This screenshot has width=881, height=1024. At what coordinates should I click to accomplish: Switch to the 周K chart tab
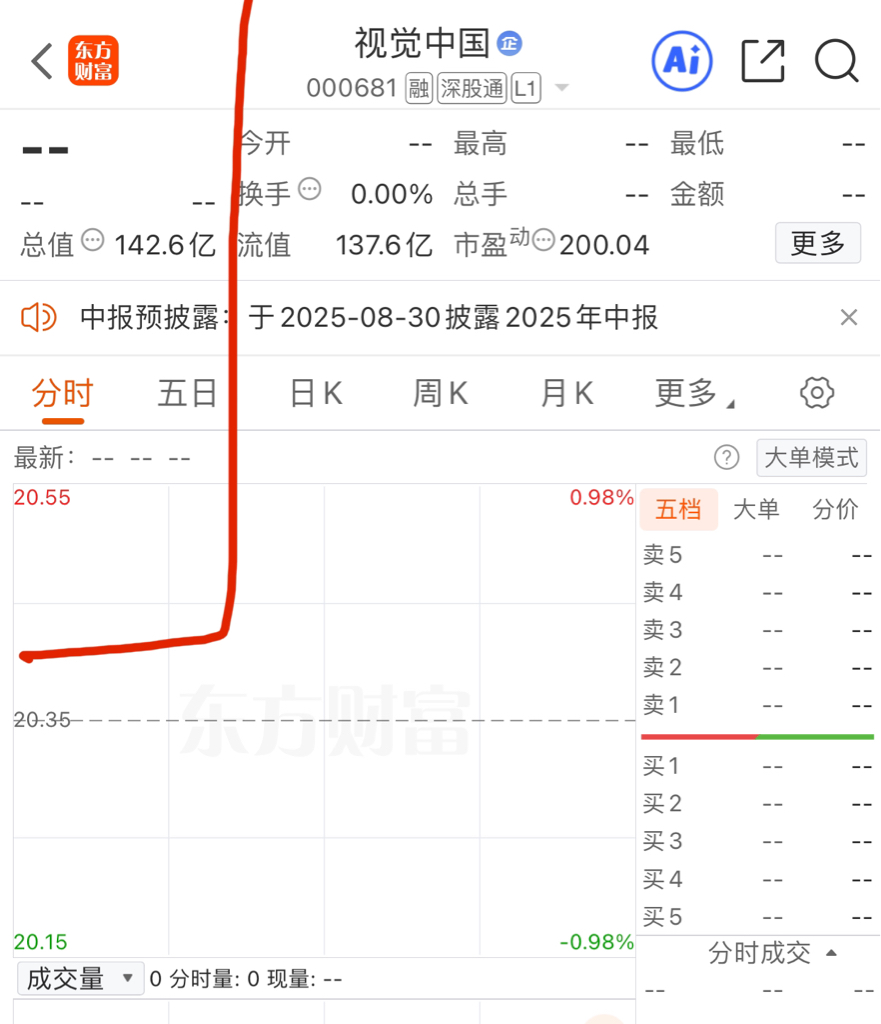point(440,394)
